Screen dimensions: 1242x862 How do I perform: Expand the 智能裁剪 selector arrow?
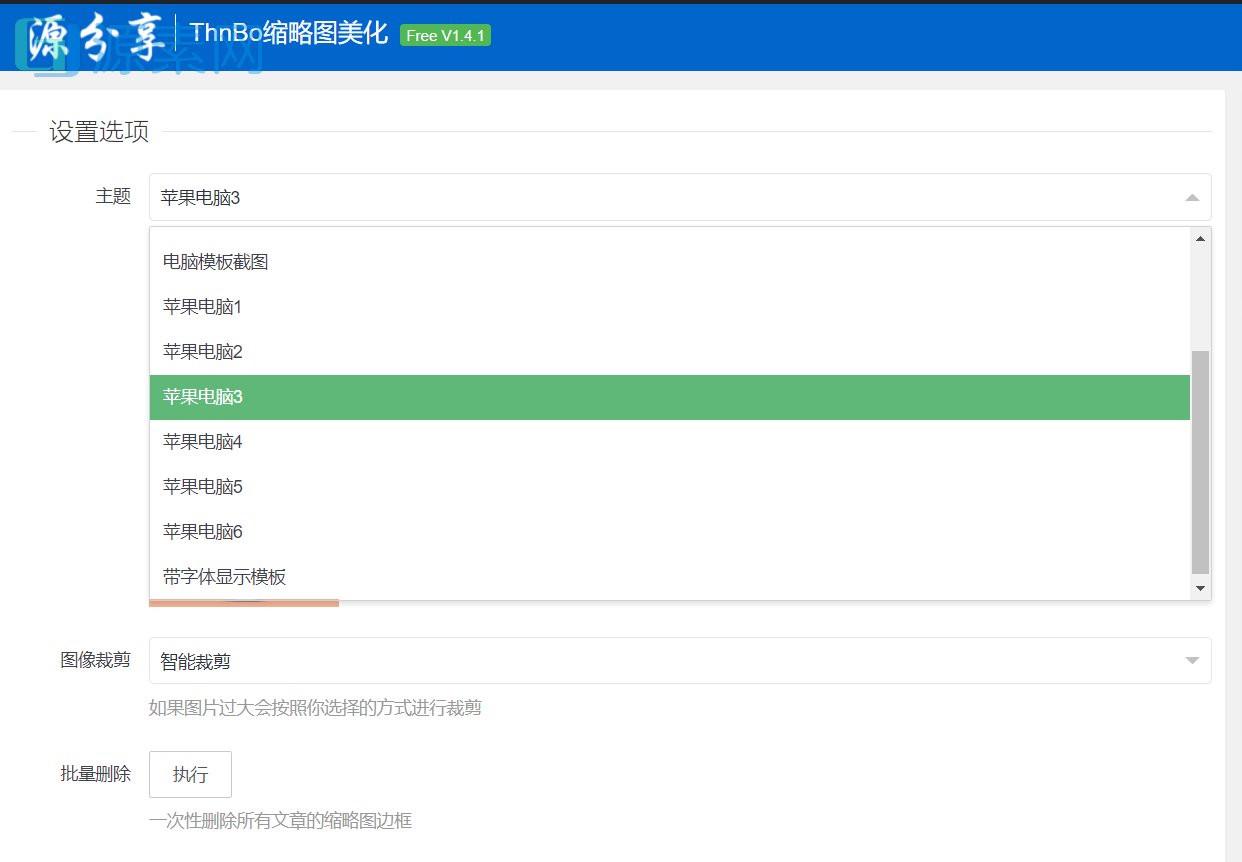1191,660
